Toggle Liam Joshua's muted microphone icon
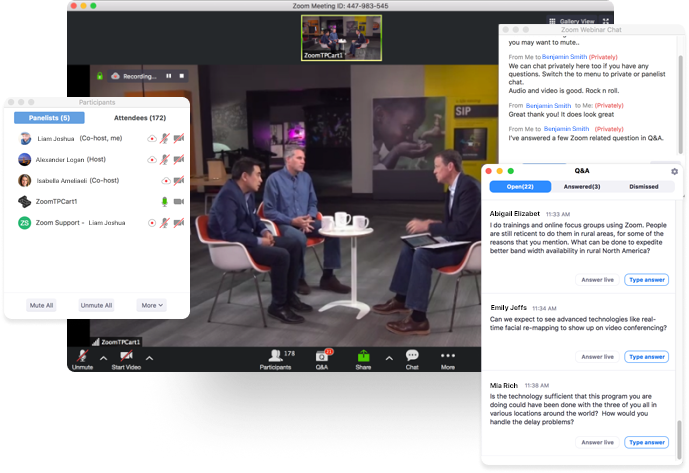 point(164,138)
